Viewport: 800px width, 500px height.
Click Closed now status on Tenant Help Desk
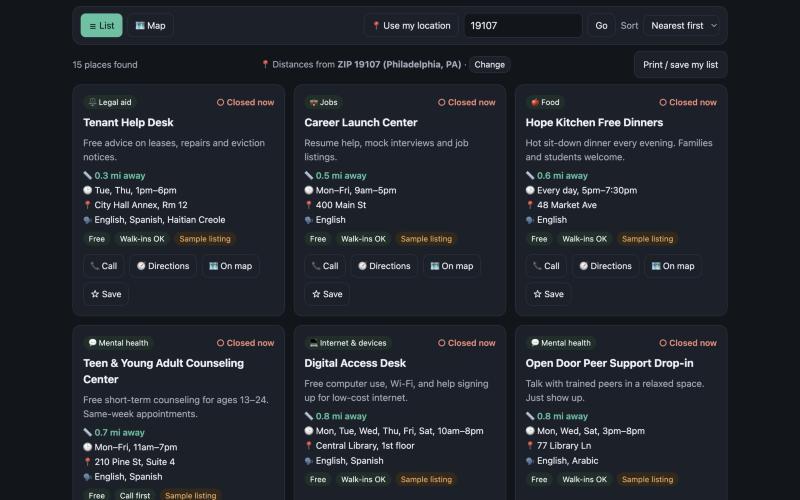pyautogui.click(x=245, y=102)
